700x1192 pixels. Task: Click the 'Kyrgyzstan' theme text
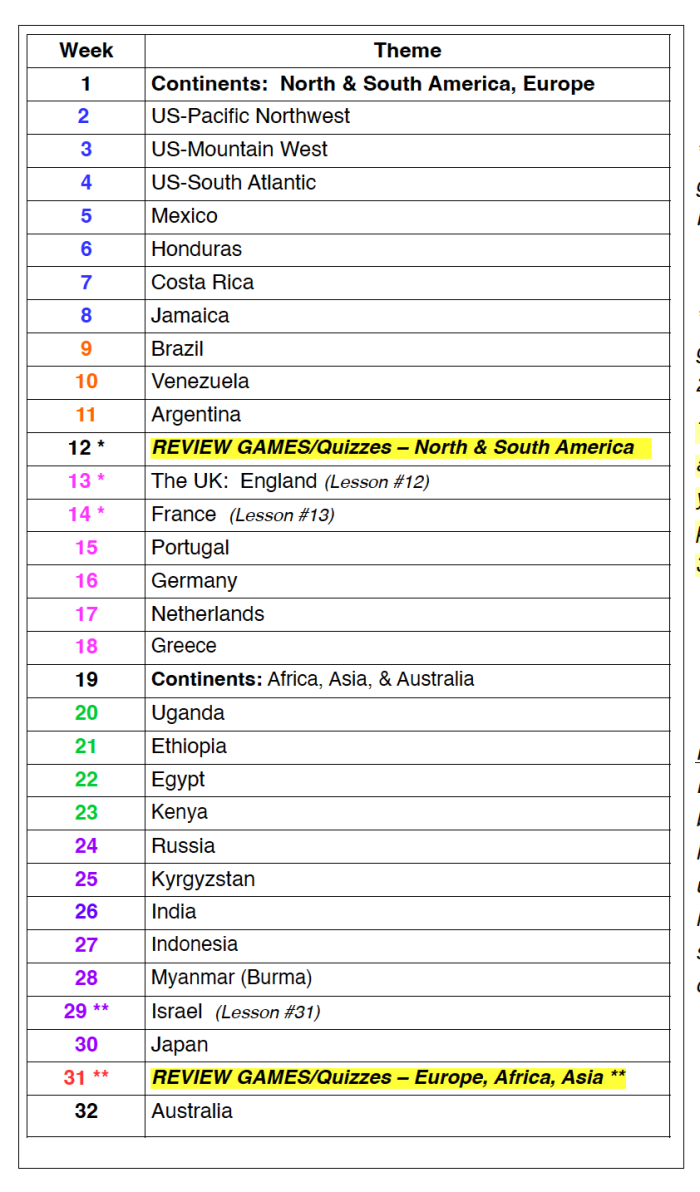203,879
